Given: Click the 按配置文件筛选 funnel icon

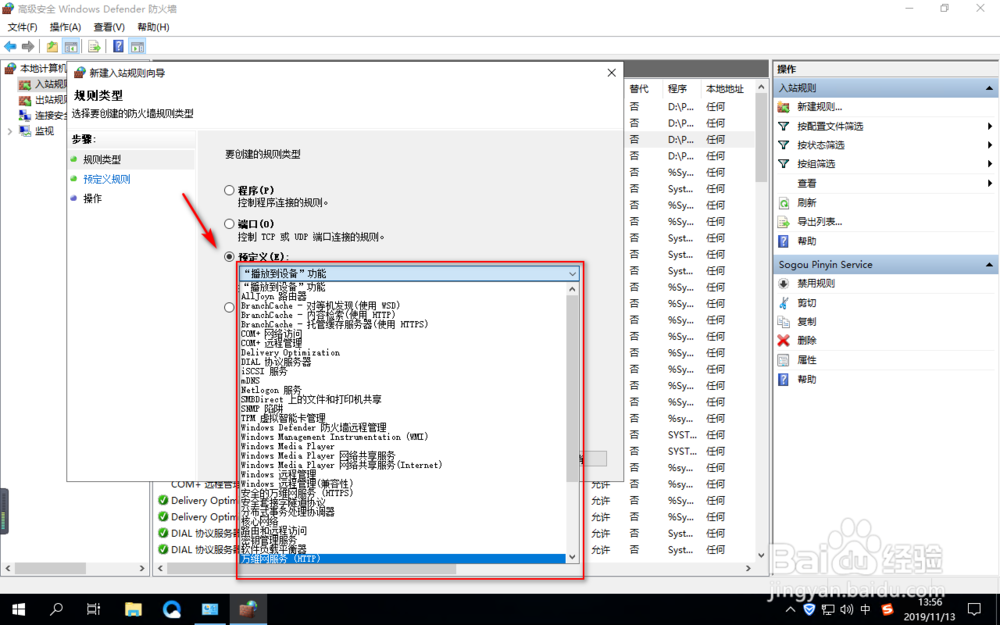Looking at the screenshot, I should click(x=784, y=126).
